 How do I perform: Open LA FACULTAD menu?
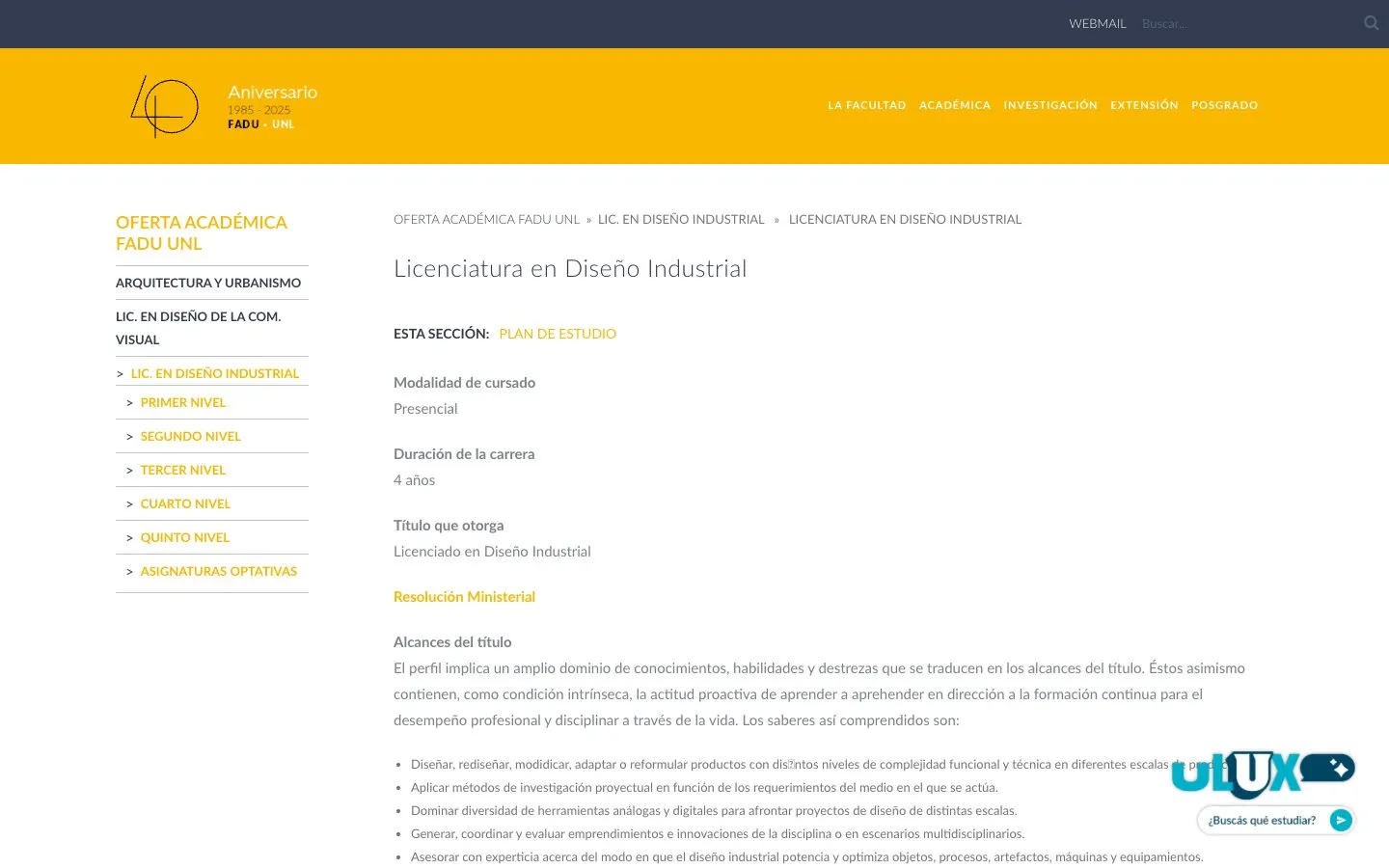[867, 105]
